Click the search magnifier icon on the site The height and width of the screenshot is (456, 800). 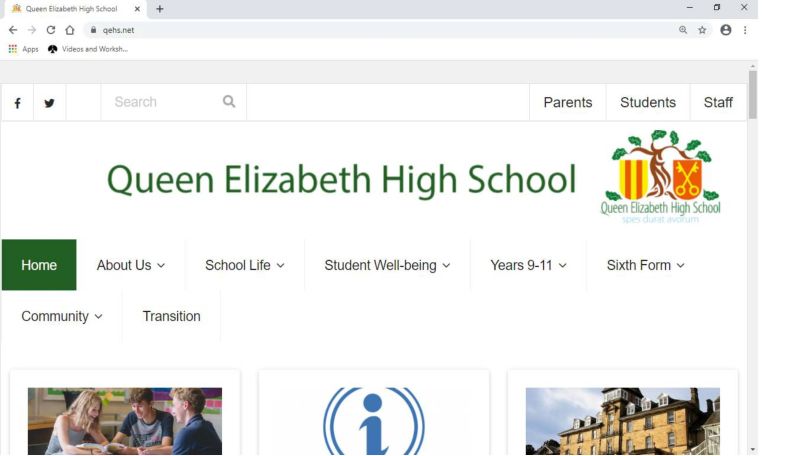(x=229, y=102)
